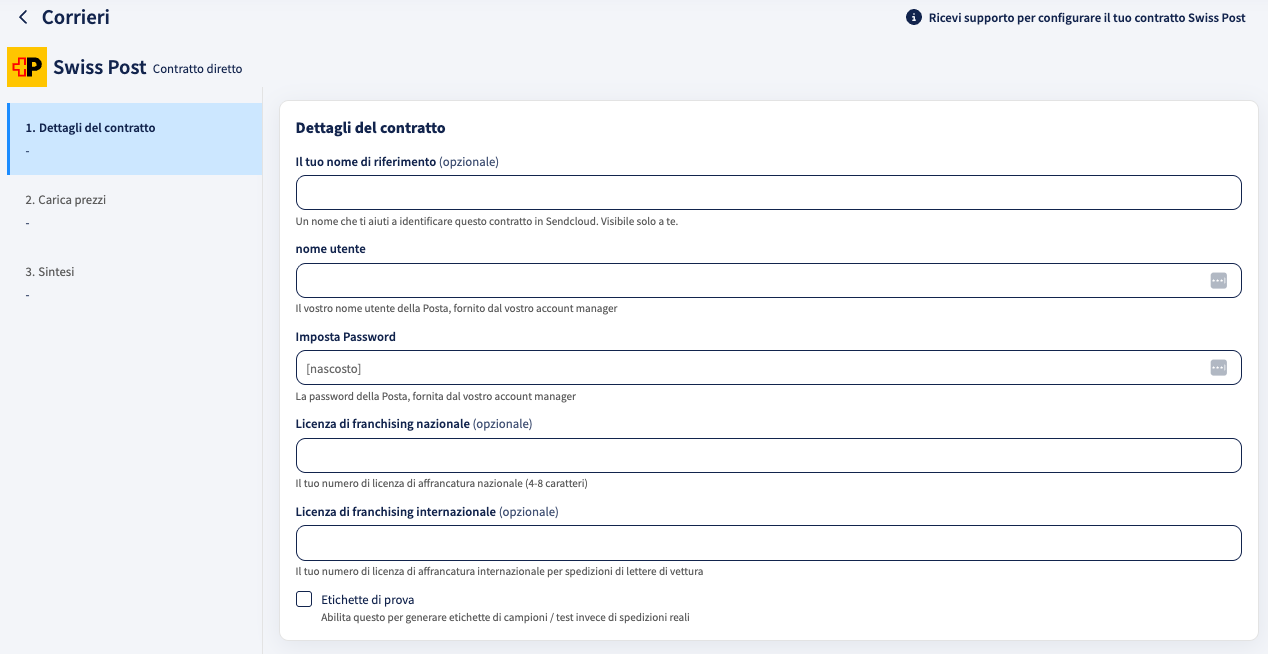Open step 2. Carica prezzi
Image resolution: width=1268 pixels, height=654 pixels.
tap(134, 211)
